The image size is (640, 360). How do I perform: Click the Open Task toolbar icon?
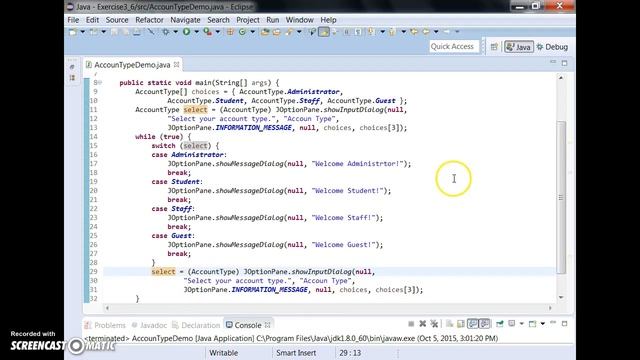point(277,32)
